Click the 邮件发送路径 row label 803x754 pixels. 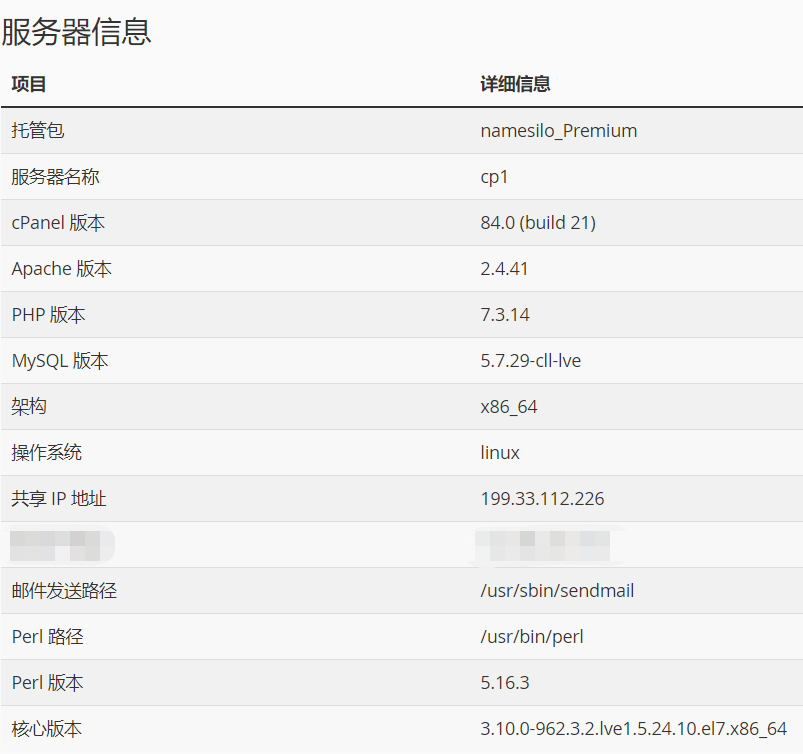pos(64,591)
